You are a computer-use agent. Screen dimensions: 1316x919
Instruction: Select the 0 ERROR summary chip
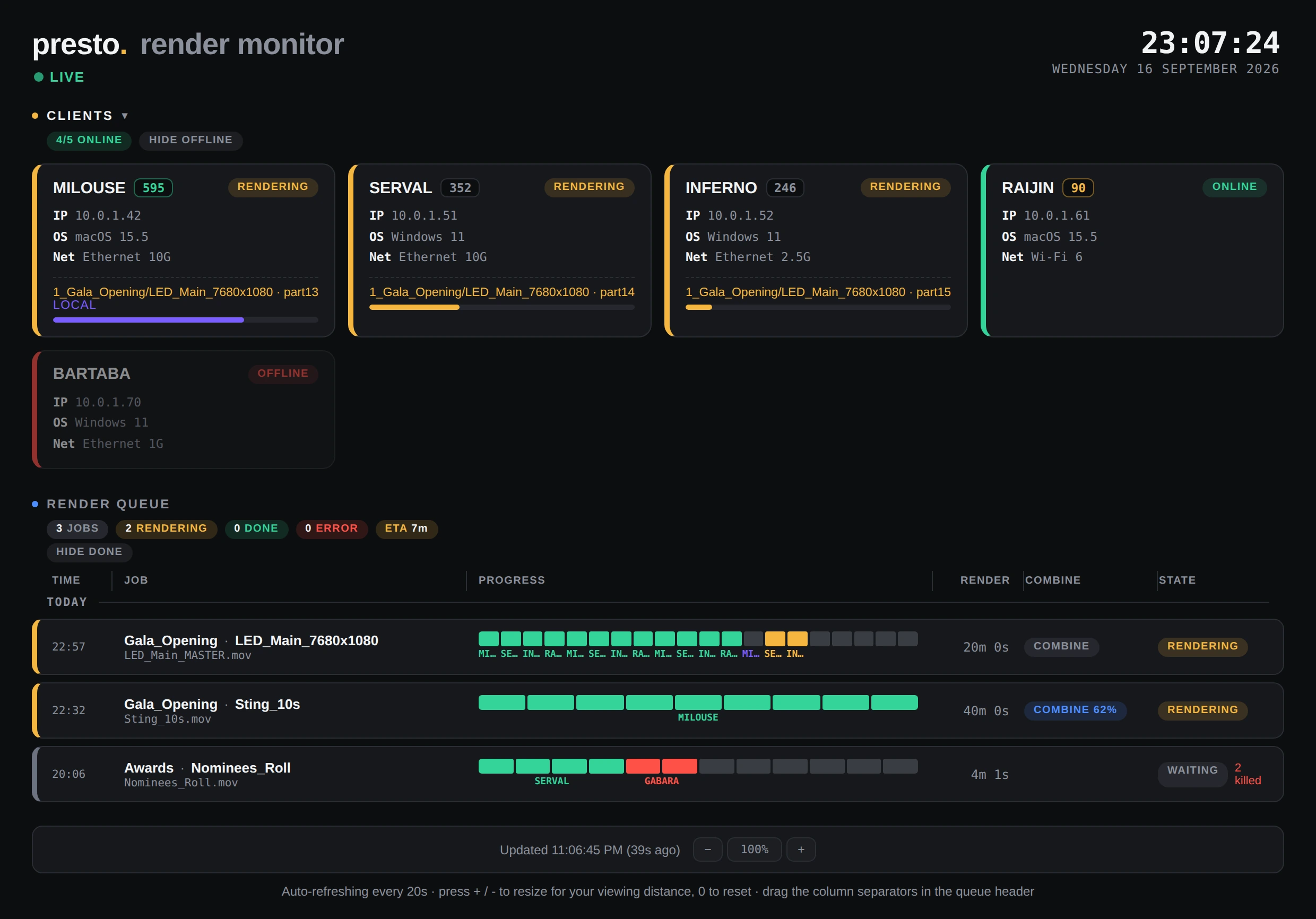coord(331,528)
